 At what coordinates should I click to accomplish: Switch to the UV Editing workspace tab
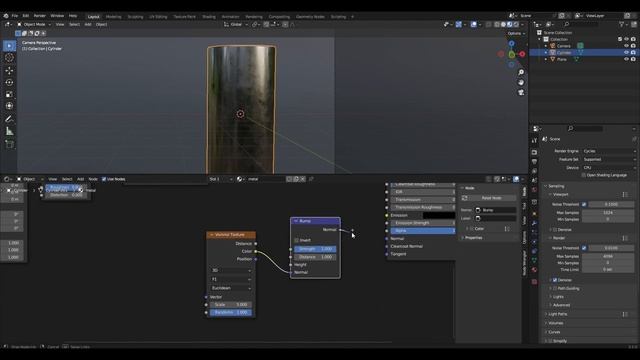158,17
